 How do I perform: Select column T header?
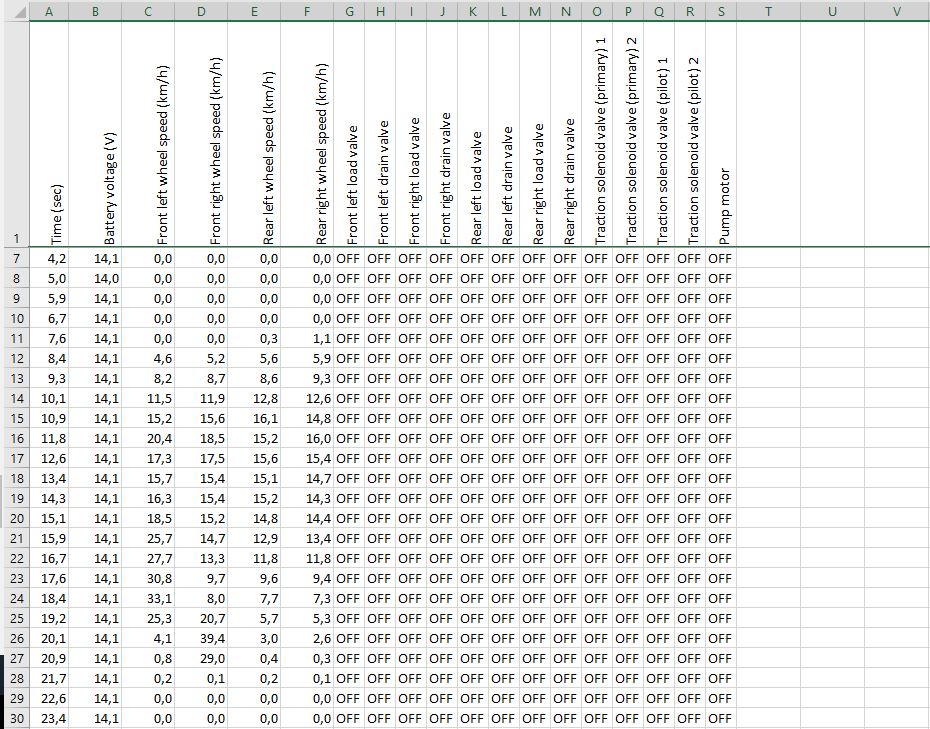[x=769, y=11]
